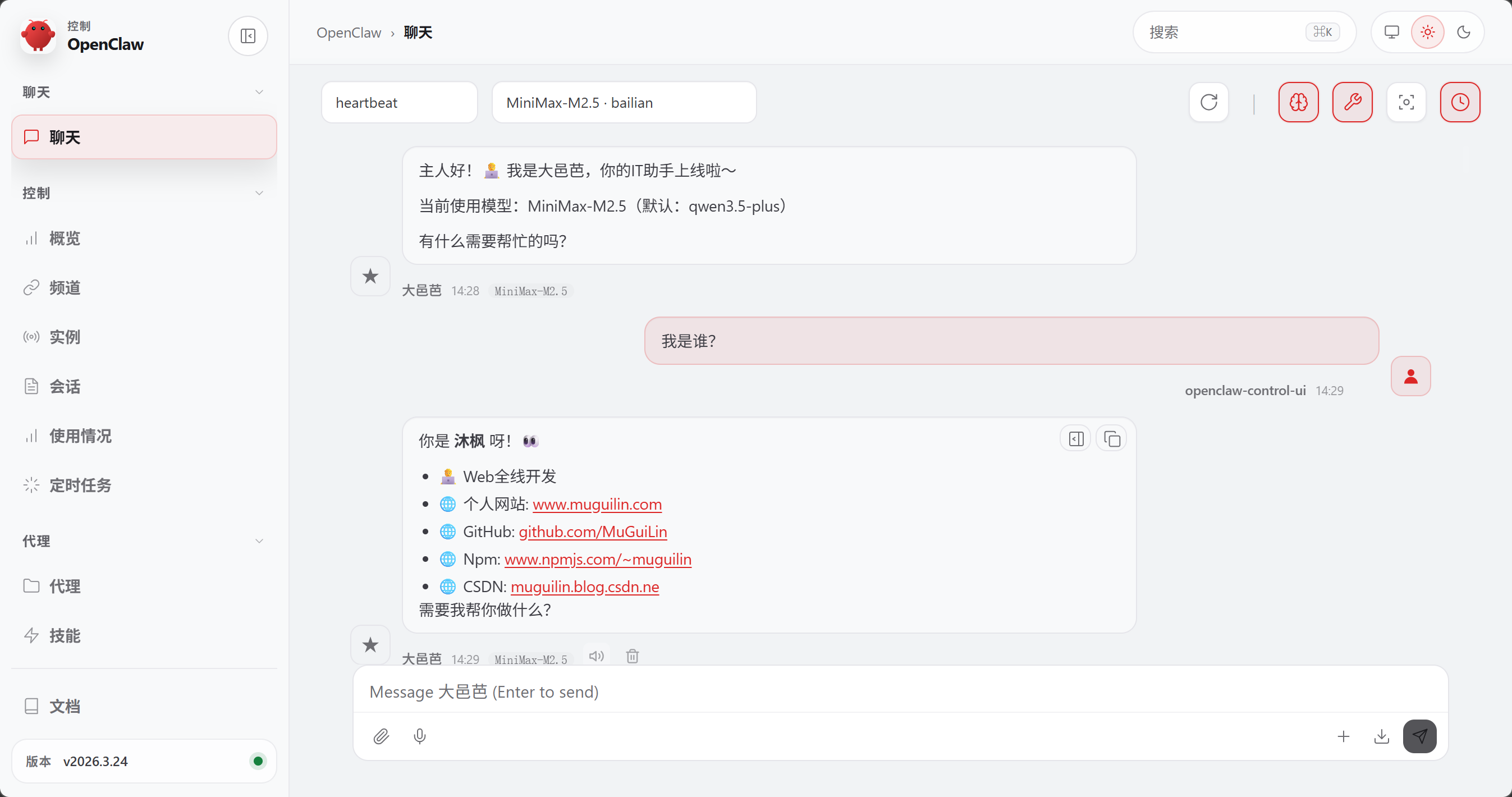Toggle the wrench tool calls button
Image resolution: width=1512 pixels, height=797 pixels.
coord(1353,103)
